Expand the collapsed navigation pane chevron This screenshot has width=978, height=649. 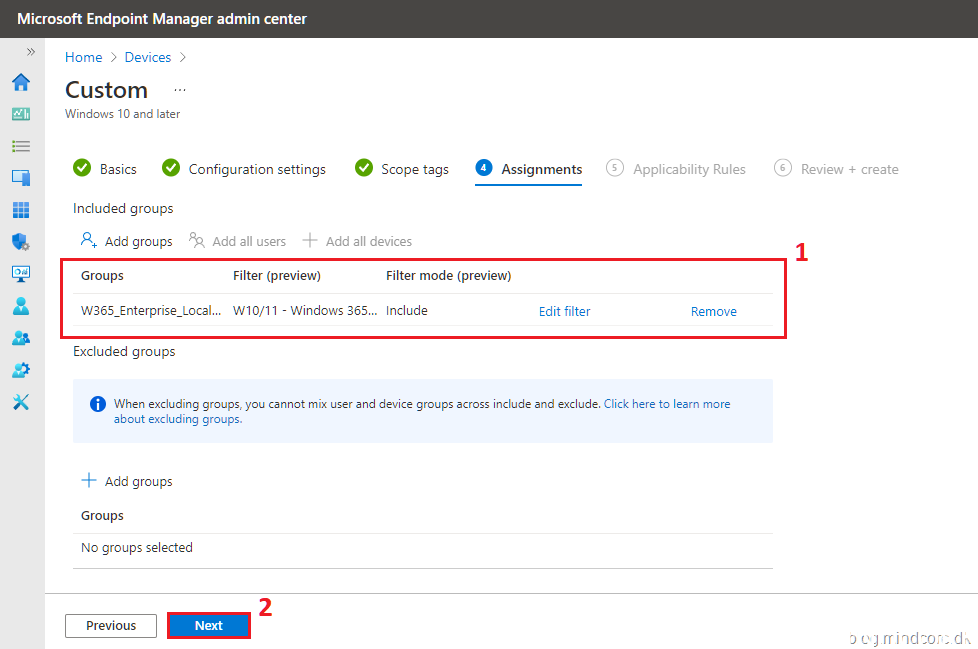27,51
